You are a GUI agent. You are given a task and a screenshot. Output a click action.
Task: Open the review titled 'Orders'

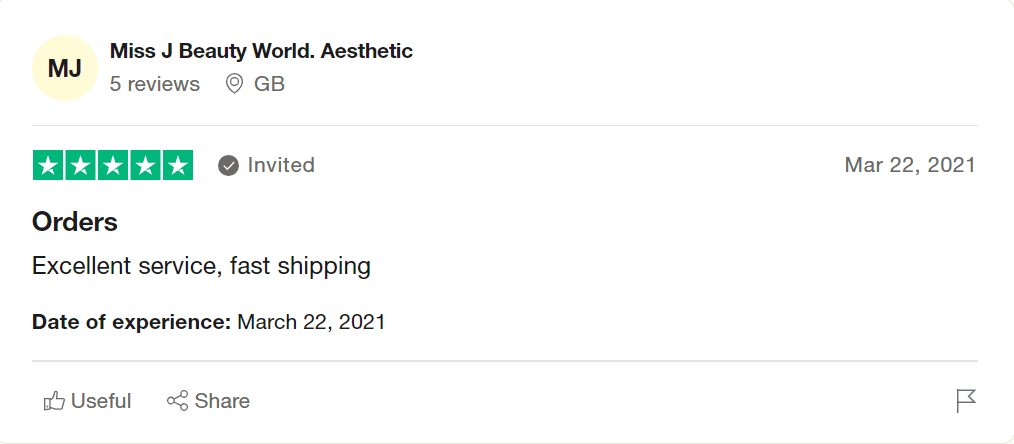click(75, 222)
